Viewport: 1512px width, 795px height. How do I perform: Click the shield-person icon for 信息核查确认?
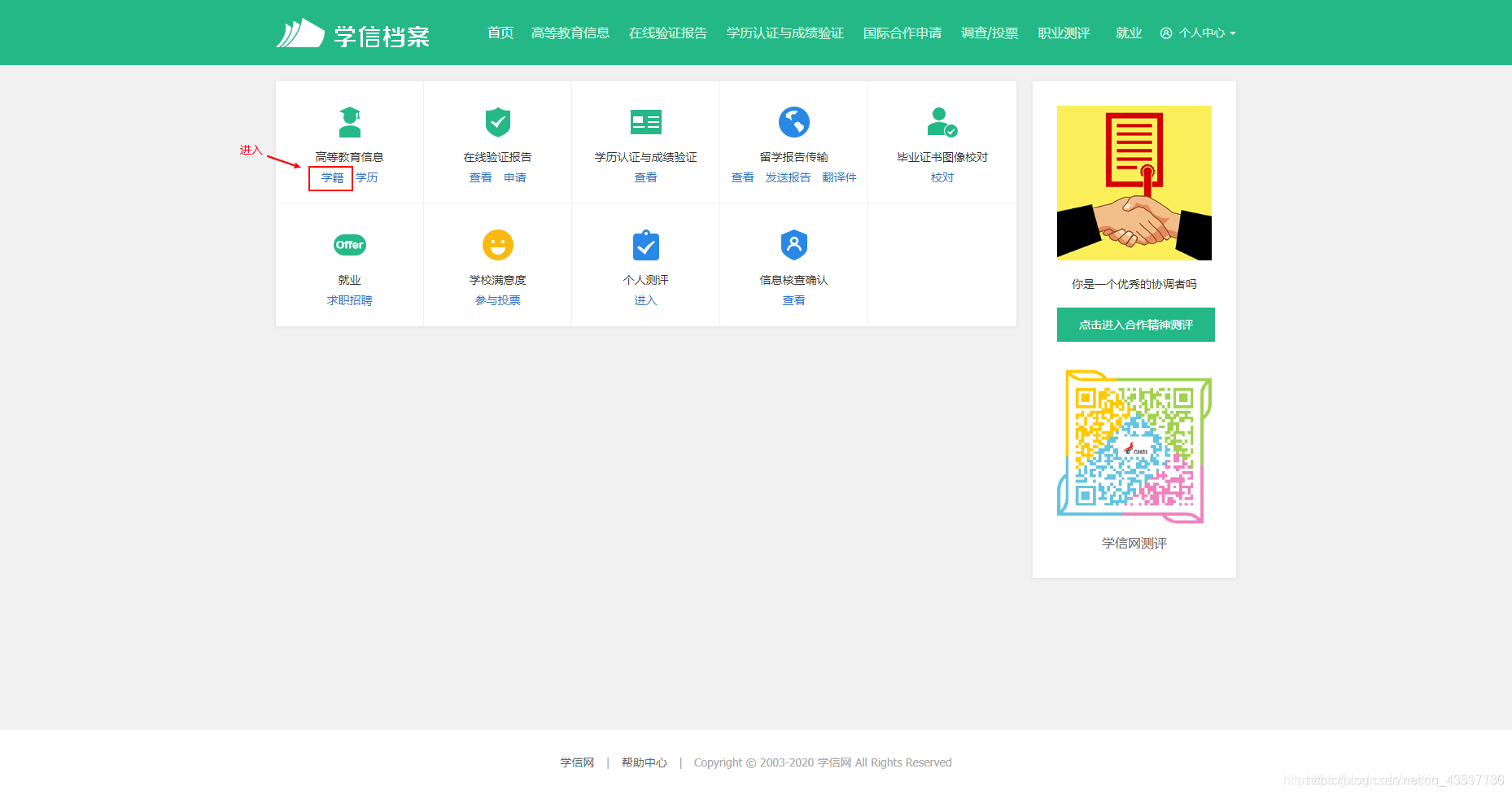point(793,245)
